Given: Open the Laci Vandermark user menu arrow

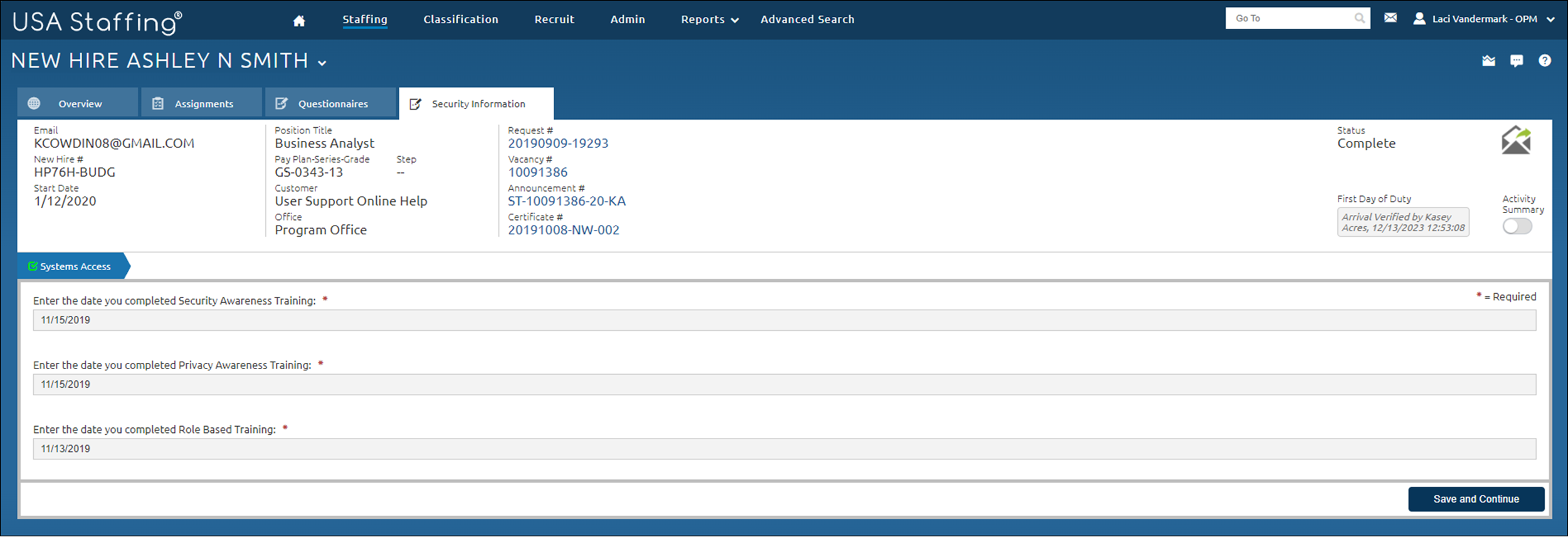Looking at the screenshot, I should 1550,19.
